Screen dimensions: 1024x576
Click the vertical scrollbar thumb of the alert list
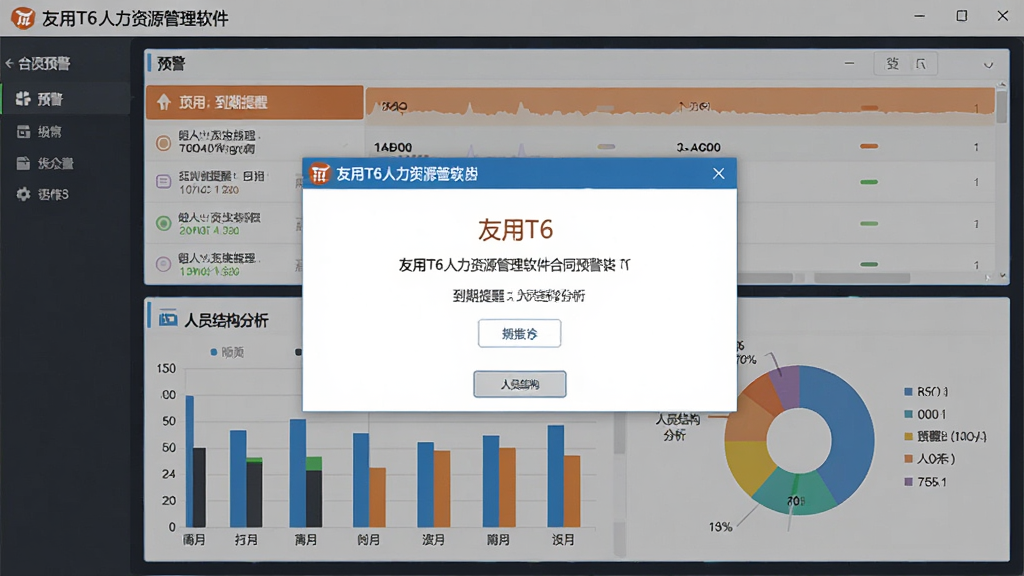(x=1002, y=106)
